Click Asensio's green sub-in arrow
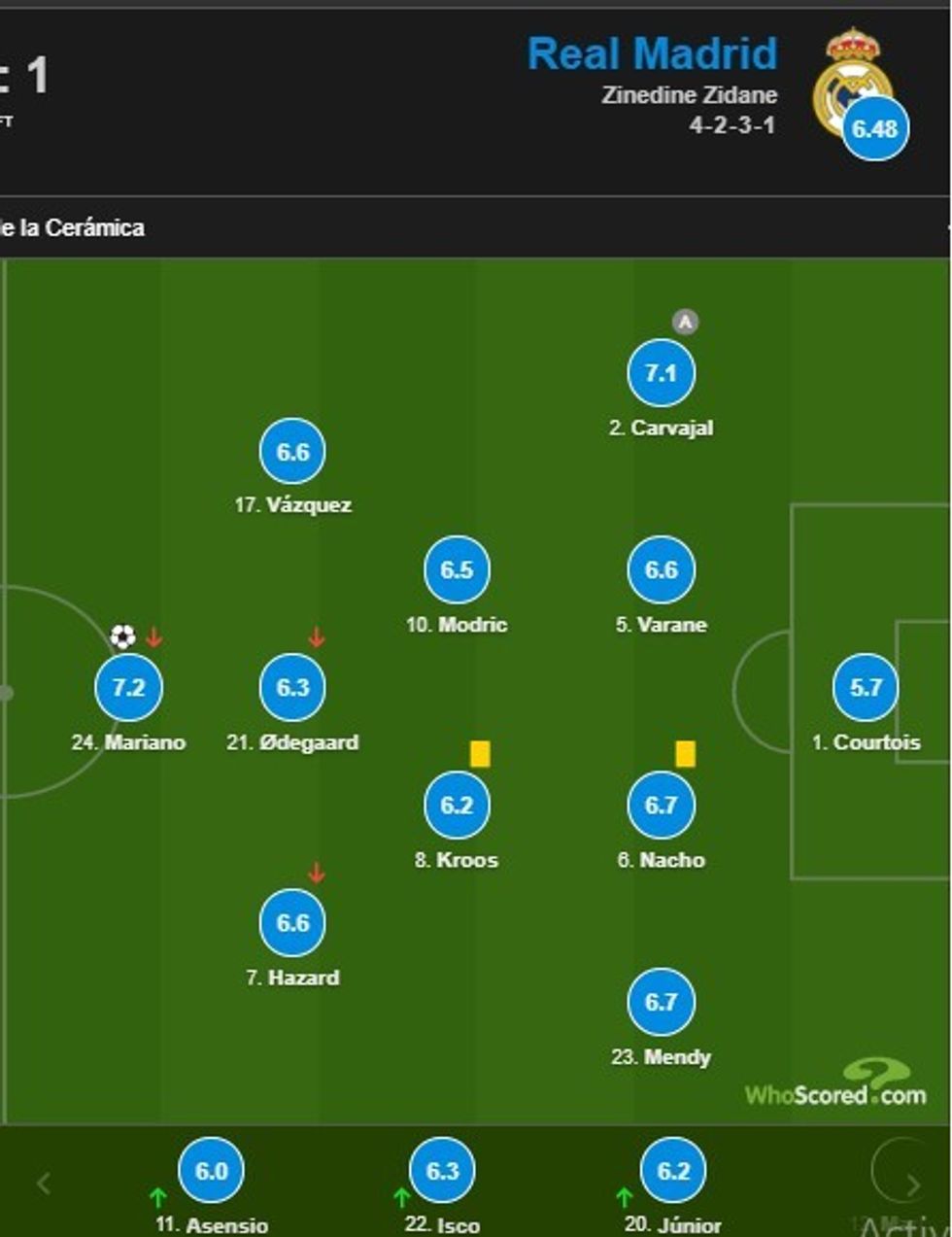 tap(158, 1197)
